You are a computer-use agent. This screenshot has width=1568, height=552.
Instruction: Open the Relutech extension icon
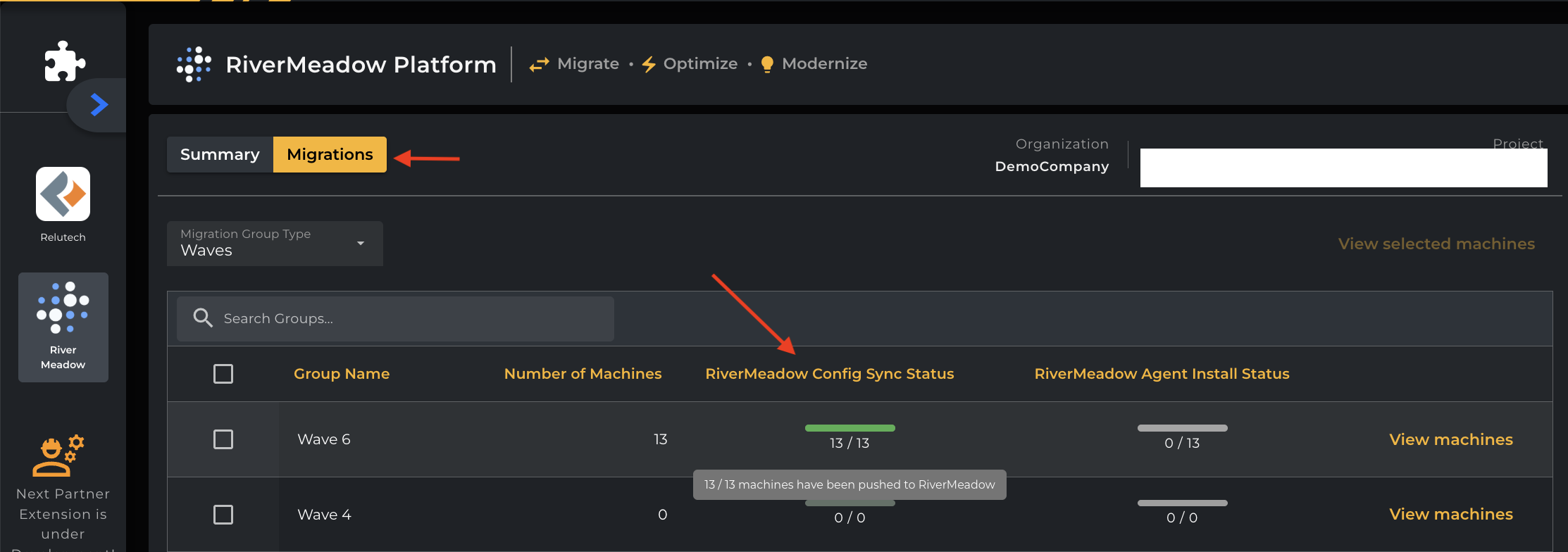click(x=63, y=194)
